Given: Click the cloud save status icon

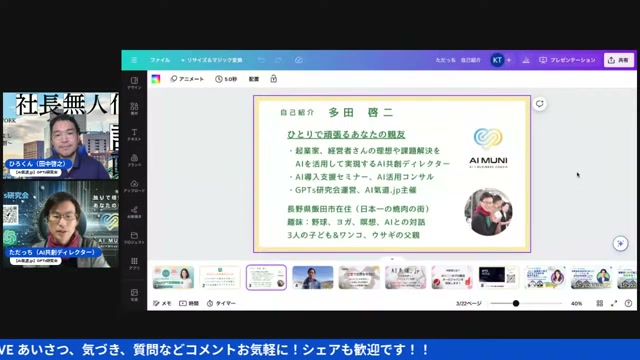Looking at the screenshot, I should coord(299,60).
